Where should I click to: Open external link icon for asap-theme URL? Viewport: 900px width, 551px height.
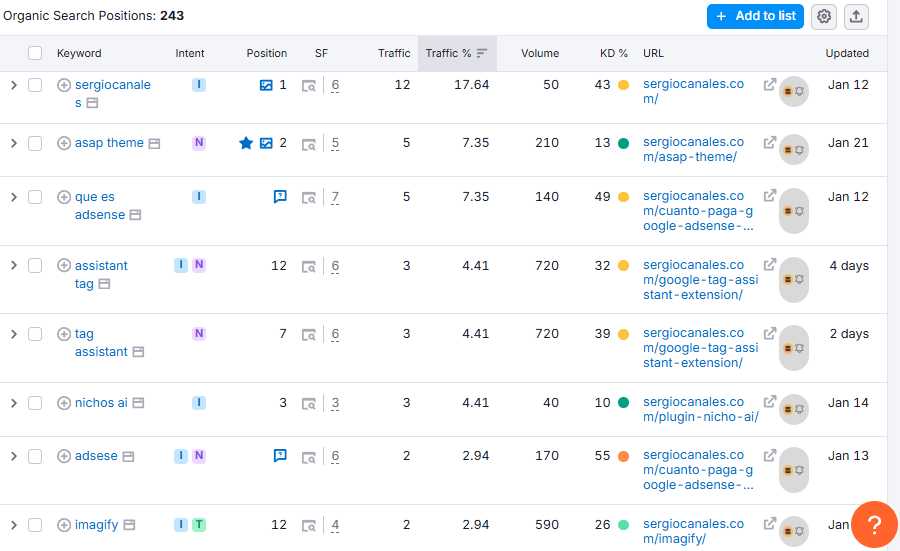(770, 142)
